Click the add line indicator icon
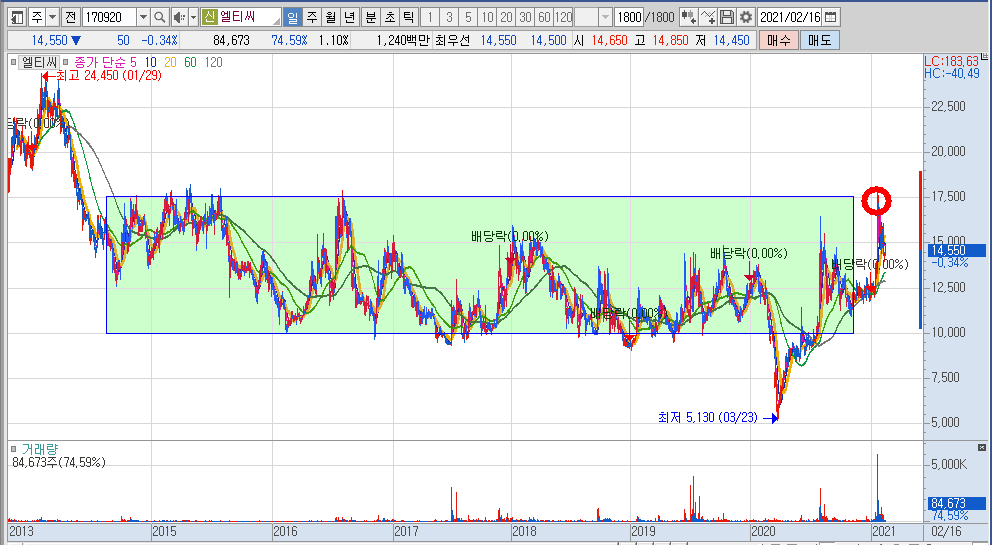The image size is (992, 545). [708, 17]
